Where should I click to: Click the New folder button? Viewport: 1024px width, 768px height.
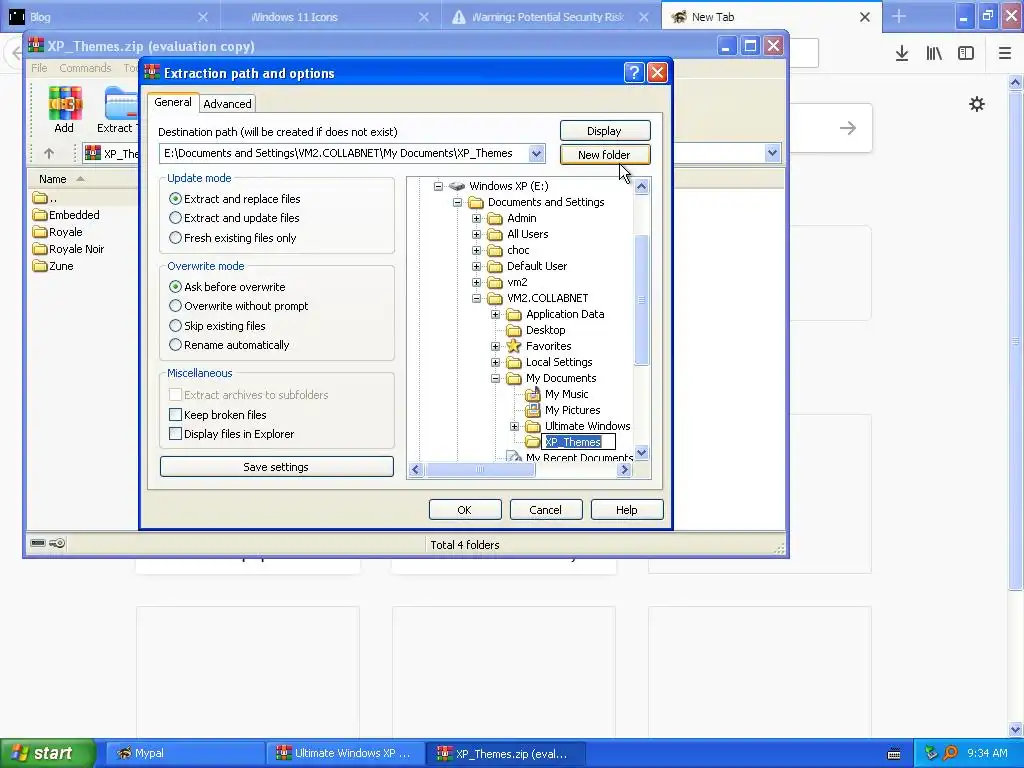tap(605, 155)
